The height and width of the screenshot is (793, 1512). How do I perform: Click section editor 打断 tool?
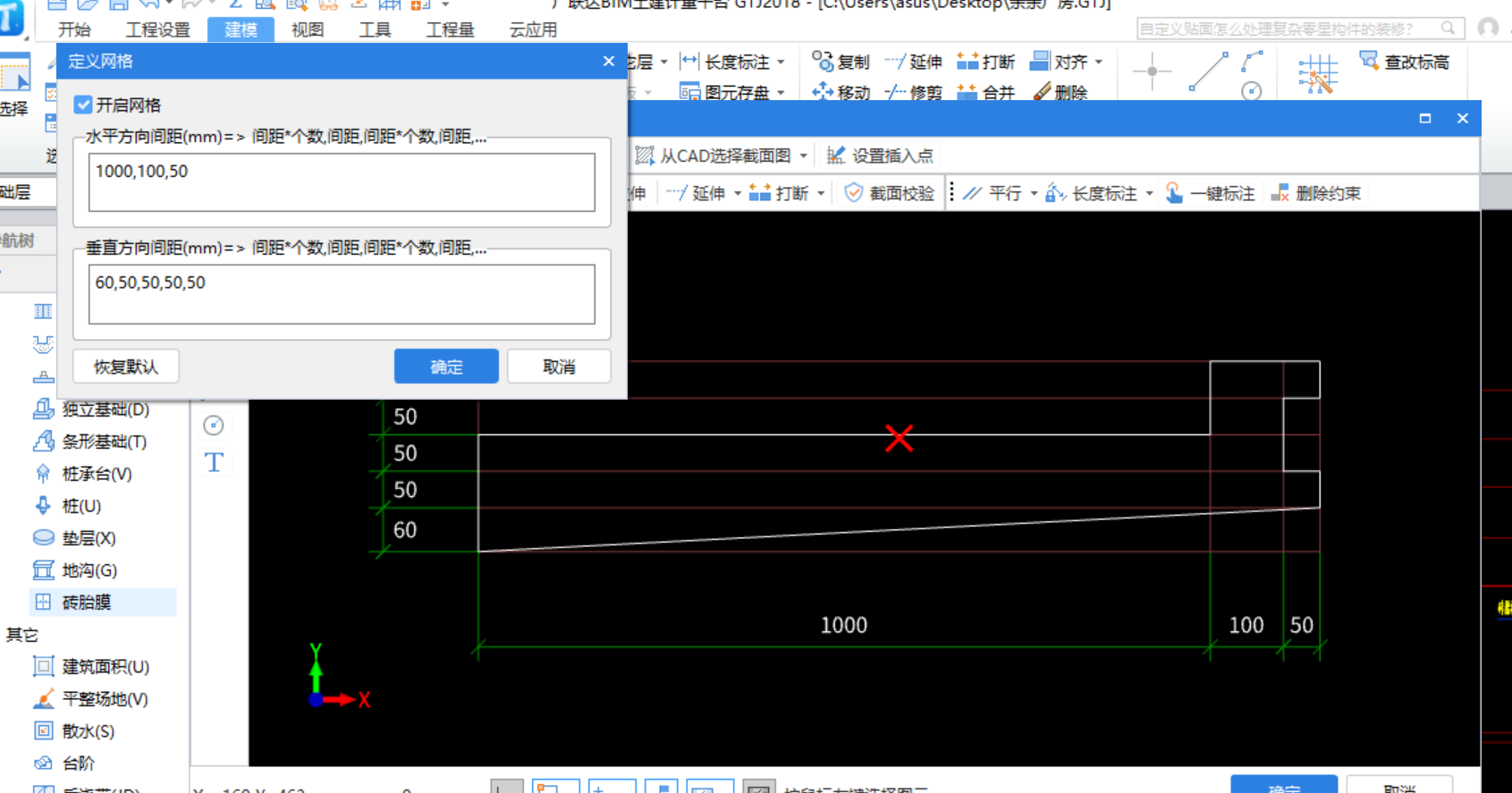coord(779,193)
